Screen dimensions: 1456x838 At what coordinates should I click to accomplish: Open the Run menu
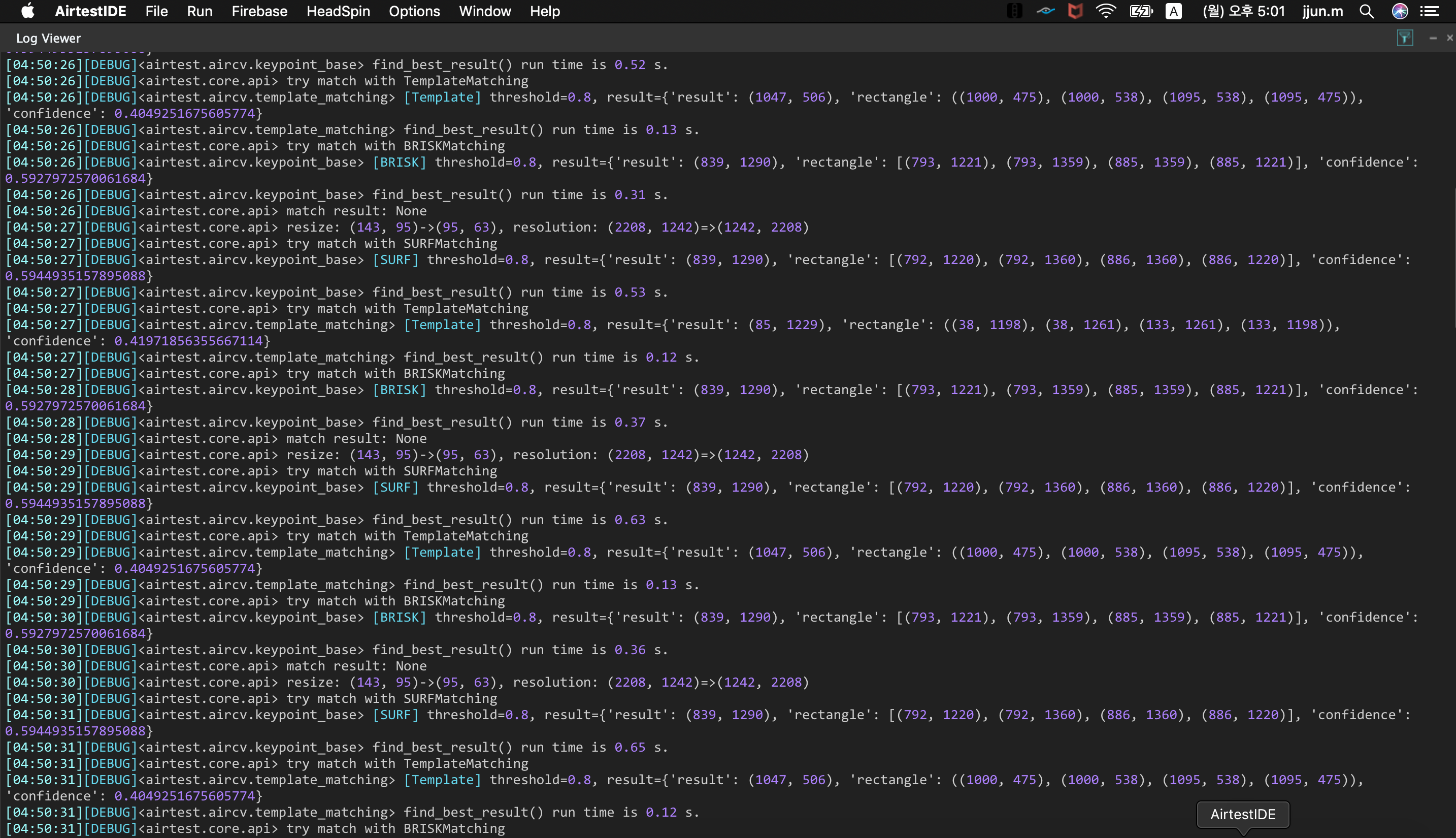coord(200,11)
